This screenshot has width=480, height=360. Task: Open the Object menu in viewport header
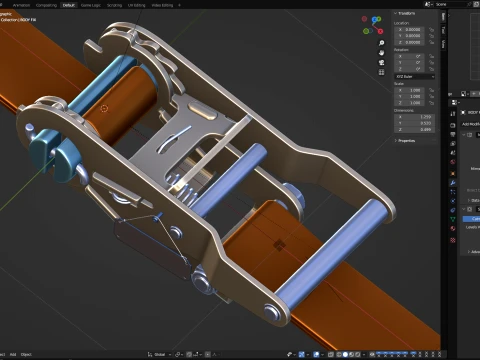tap(26, 354)
